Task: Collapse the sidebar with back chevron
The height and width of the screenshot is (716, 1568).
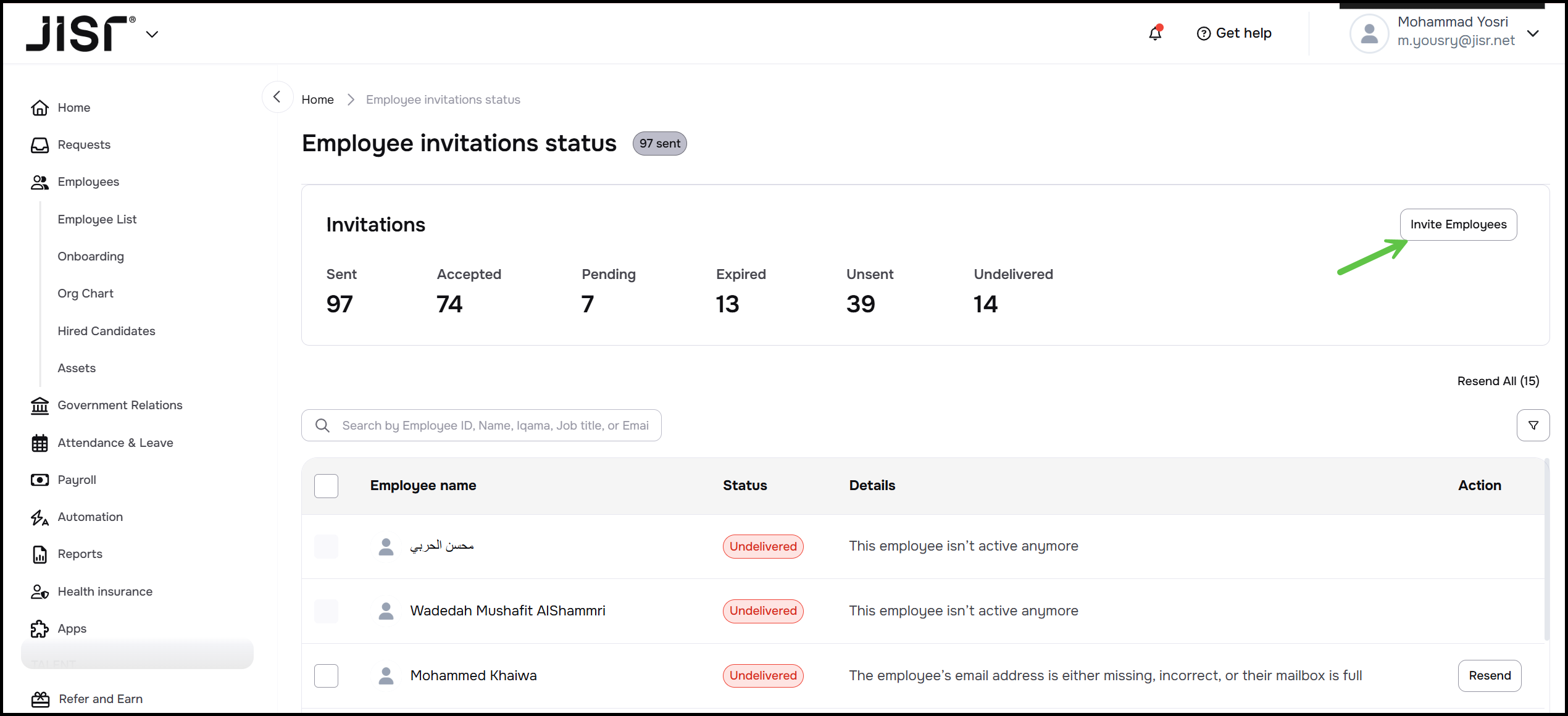Action: (x=277, y=97)
